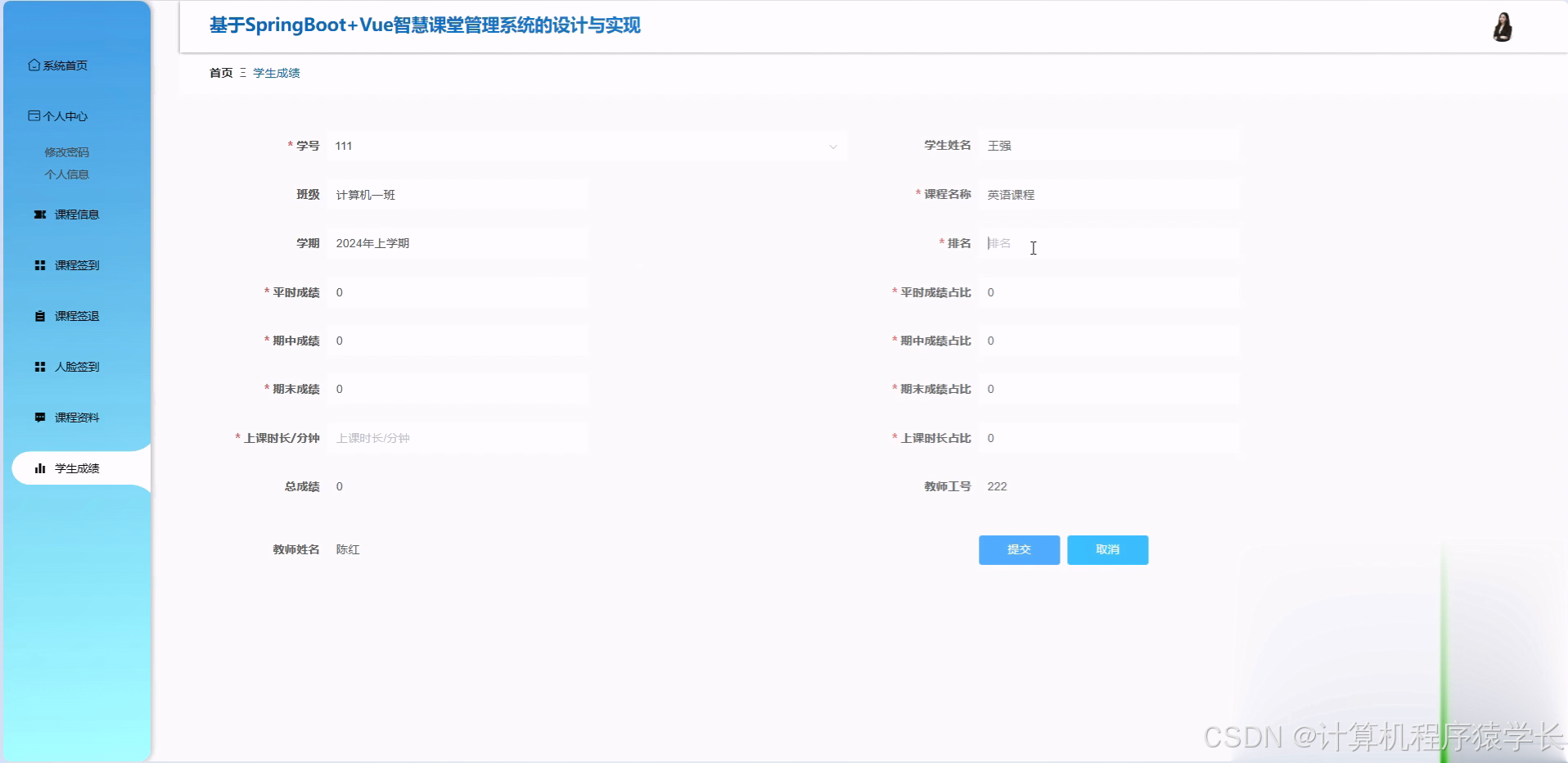1568x763 pixels.
Task: Open the breadcrumb separator menu next to 首页
Action: pyautogui.click(x=241, y=72)
